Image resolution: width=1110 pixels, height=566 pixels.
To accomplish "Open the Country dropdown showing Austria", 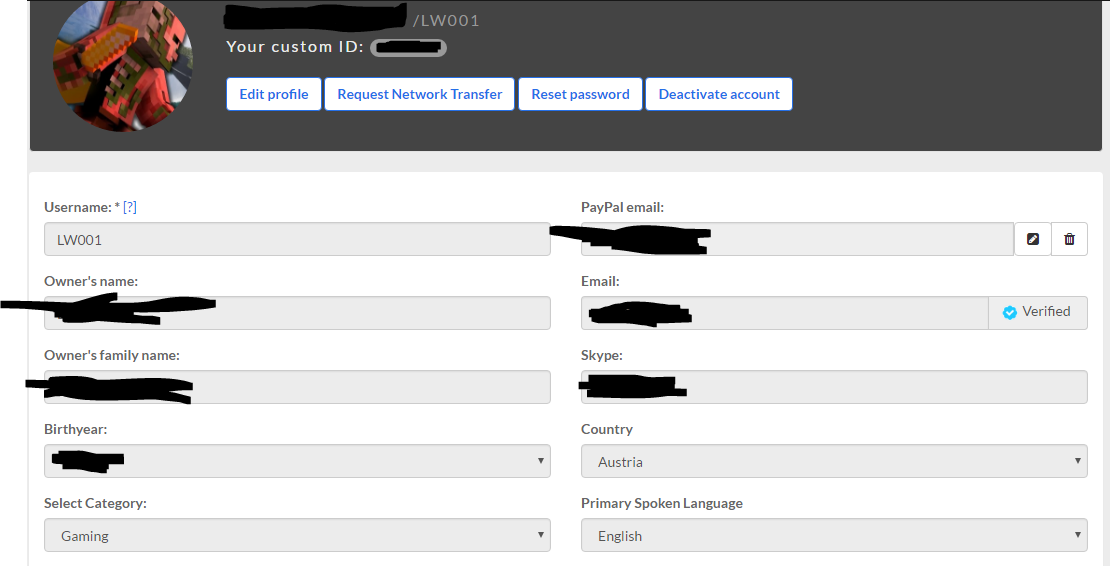I will pos(833,461).
